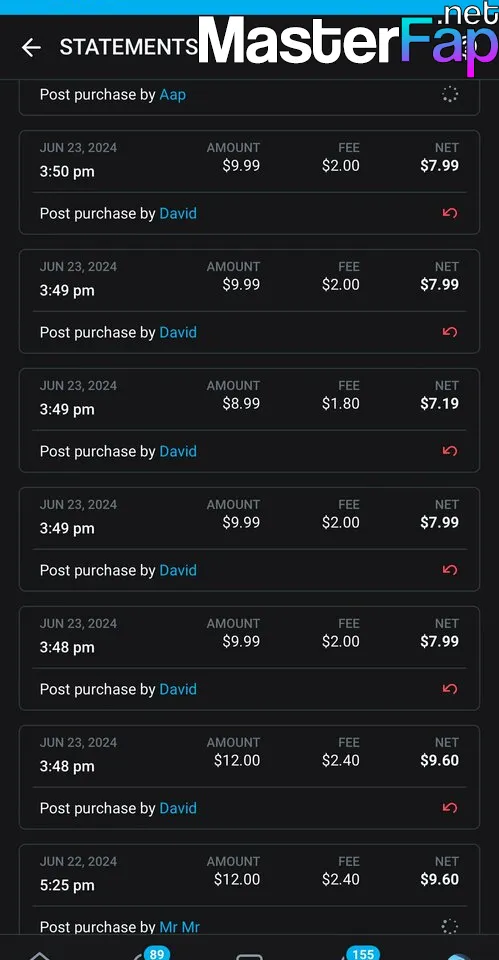
Task: Tap the pending spinner icon on Aap's purchase
Action: point(449,94)
